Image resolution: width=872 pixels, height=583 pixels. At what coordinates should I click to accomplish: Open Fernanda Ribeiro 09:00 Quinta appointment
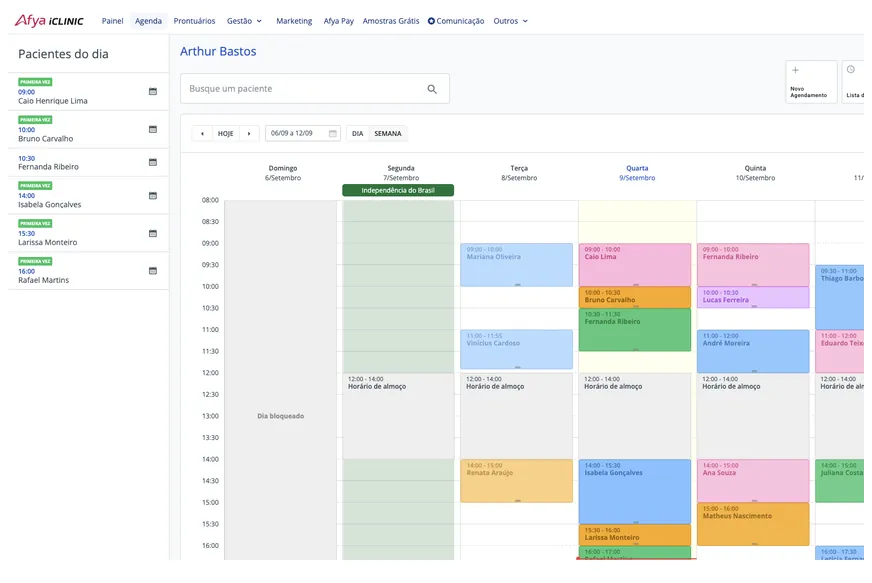pos(753,265)
